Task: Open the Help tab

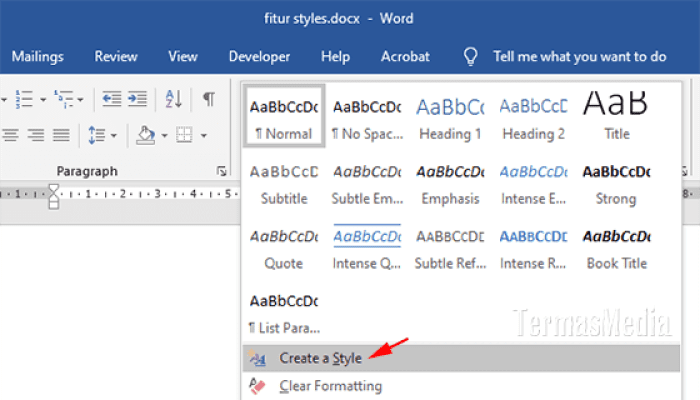Action: click(335, 57)
